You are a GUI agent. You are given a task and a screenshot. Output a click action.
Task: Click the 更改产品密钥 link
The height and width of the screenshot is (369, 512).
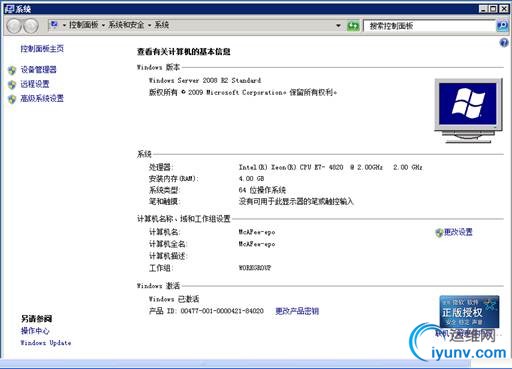pos(297,311)
